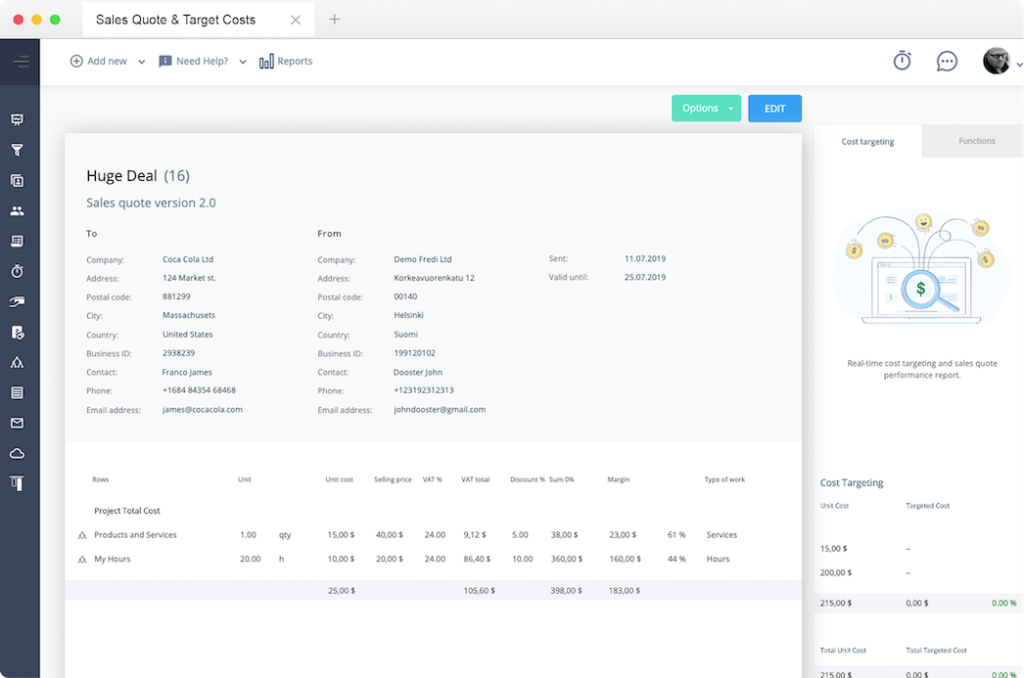Click the presentation board sidebar icon
Image resolution: width=1024 pixels, height=678 pixels.
[x=18, y=120]
